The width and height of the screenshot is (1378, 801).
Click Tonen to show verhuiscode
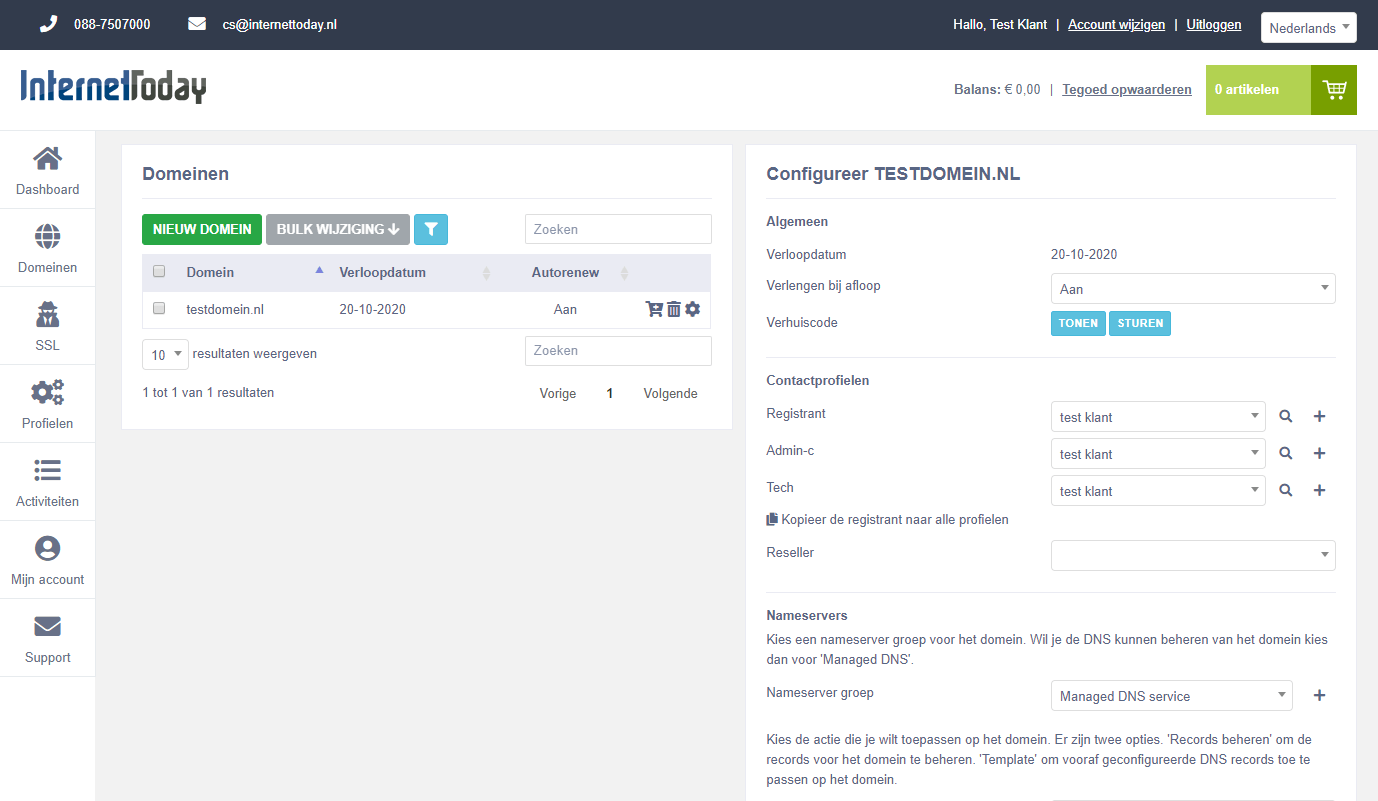pos(1078,323)
